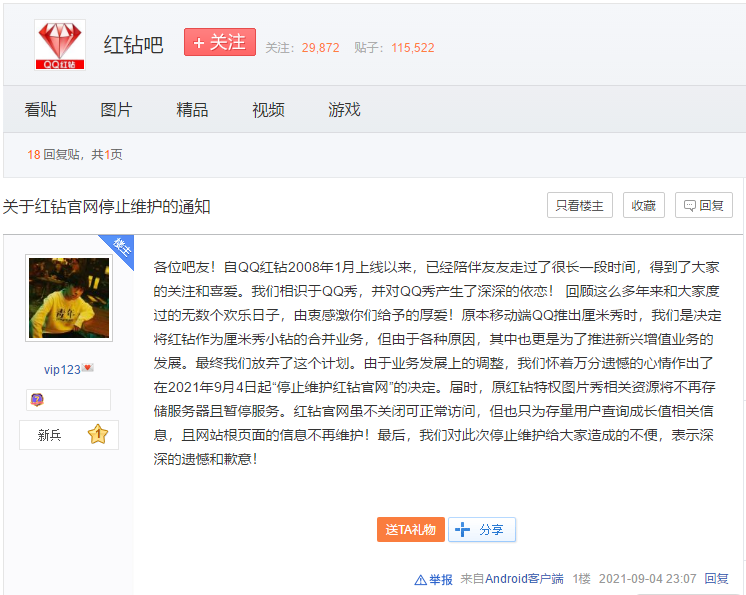Send a gift with 送TA礼物
The width and height of the screenshot is (746, 595).
pos(410,530)
